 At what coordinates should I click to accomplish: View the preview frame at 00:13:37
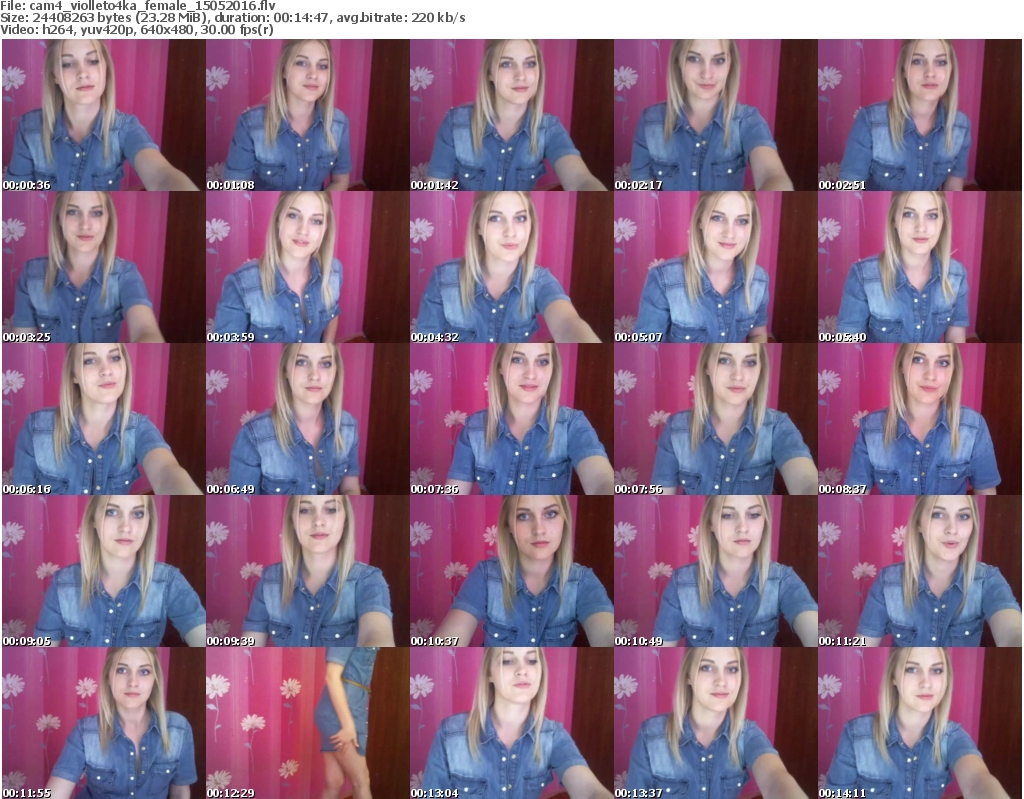tap(715, 723)
